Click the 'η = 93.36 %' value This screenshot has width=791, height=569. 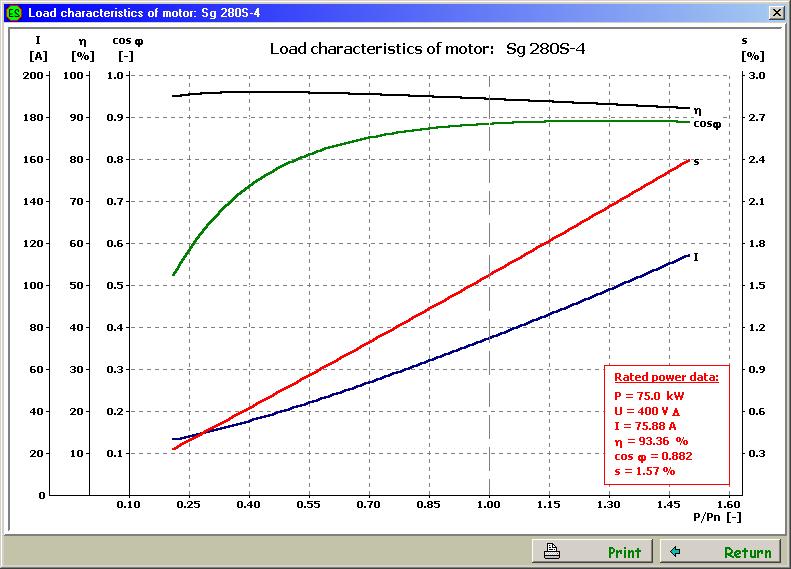point(651,441)
